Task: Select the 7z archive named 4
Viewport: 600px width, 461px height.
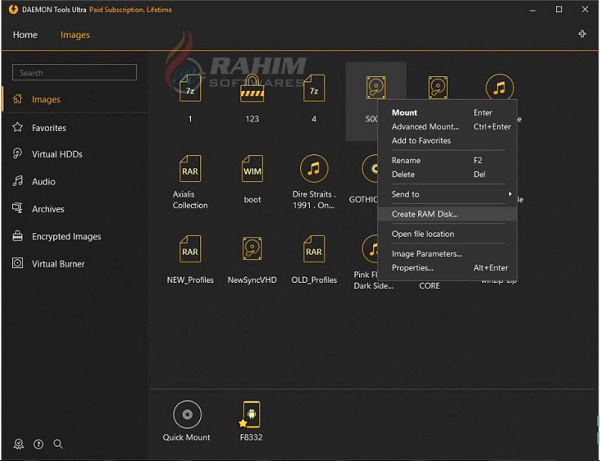Action: 314,89
